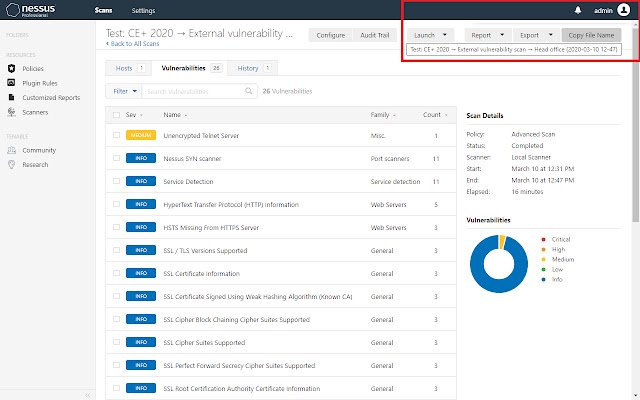Select all vulnerabilities header checkbox
This screenshot has width=640, height=400.
116,115
